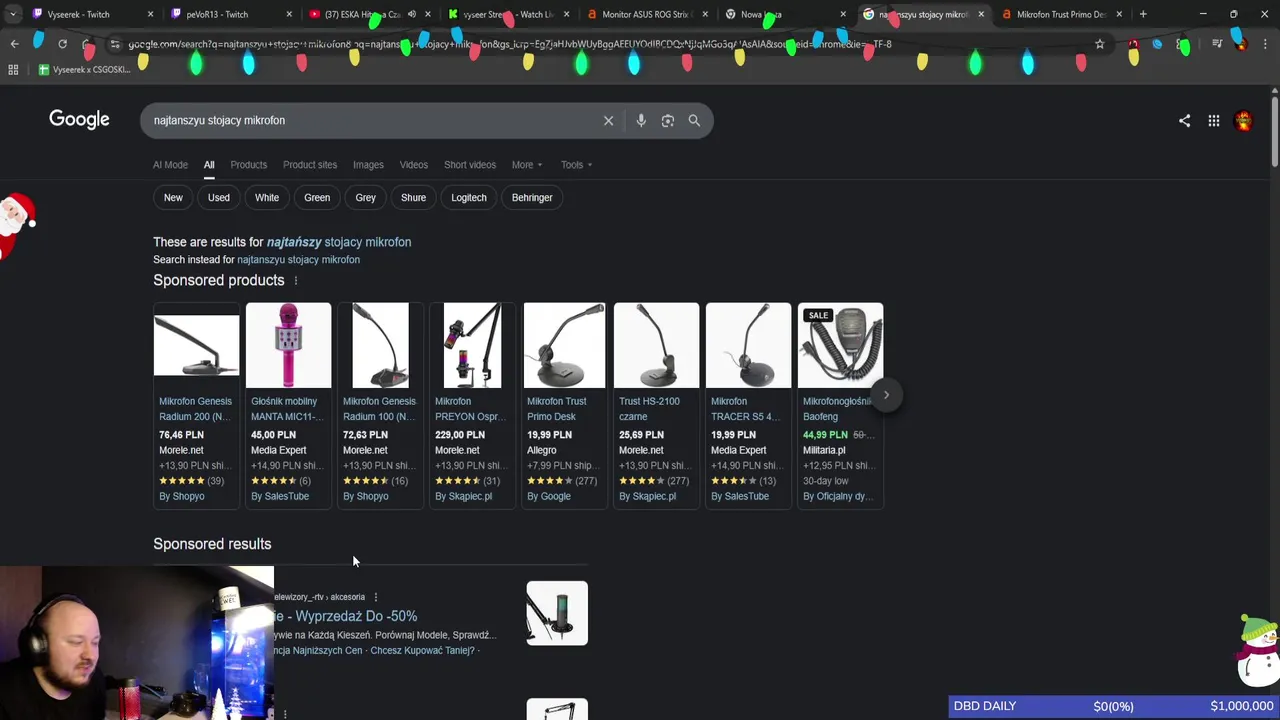Navigate back in browser
This screenshot has height=720, width=1280.
[14, 44]
